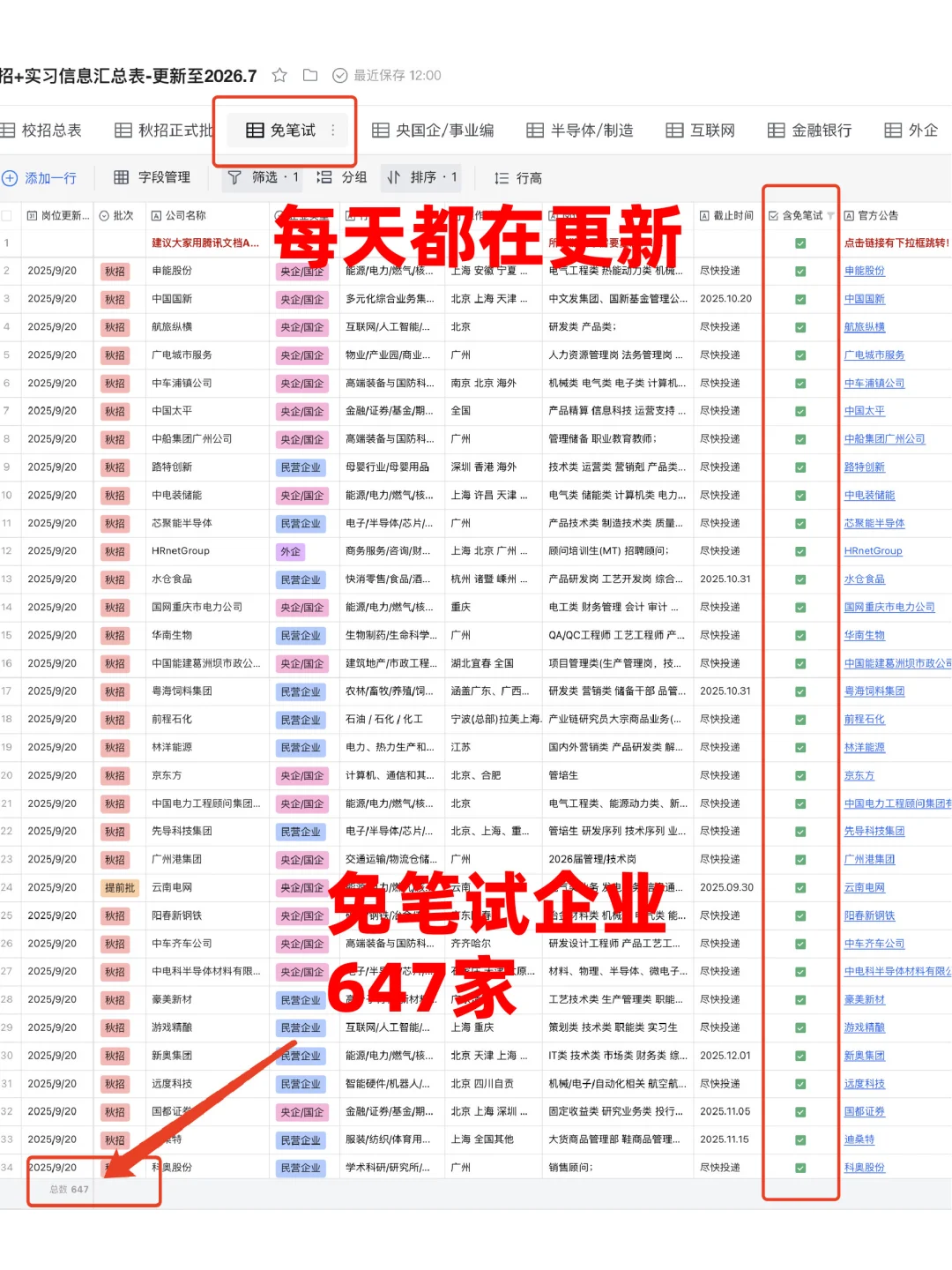Open the 申能股份 announcement link
The height and width of the screenshot is (1270, 952).
864,271
